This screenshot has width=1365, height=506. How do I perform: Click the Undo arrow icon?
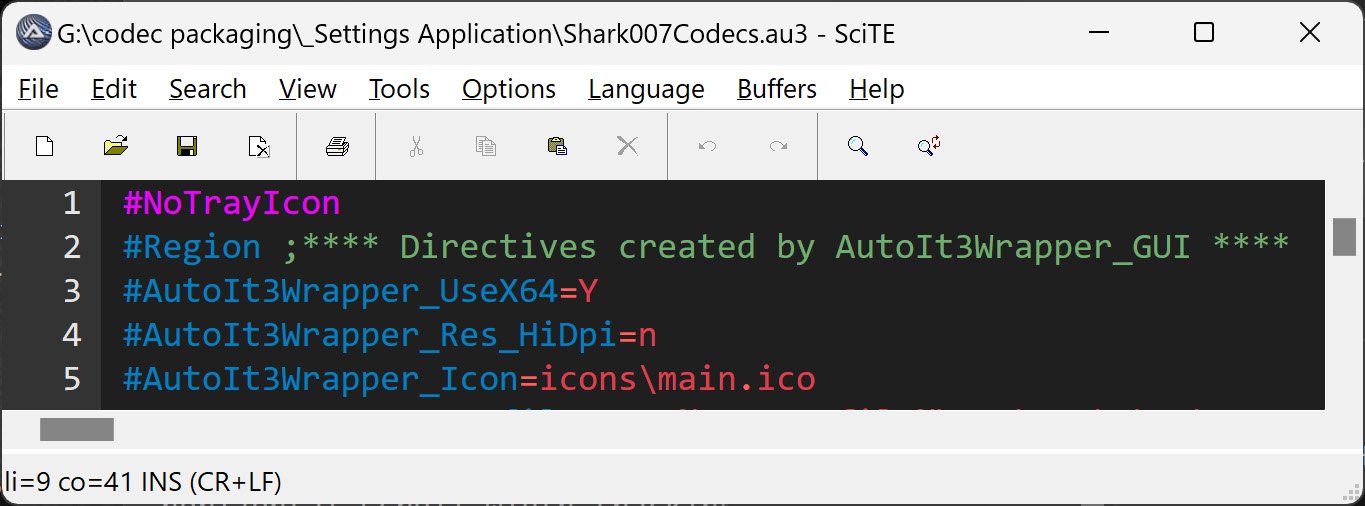coord(707,147)
